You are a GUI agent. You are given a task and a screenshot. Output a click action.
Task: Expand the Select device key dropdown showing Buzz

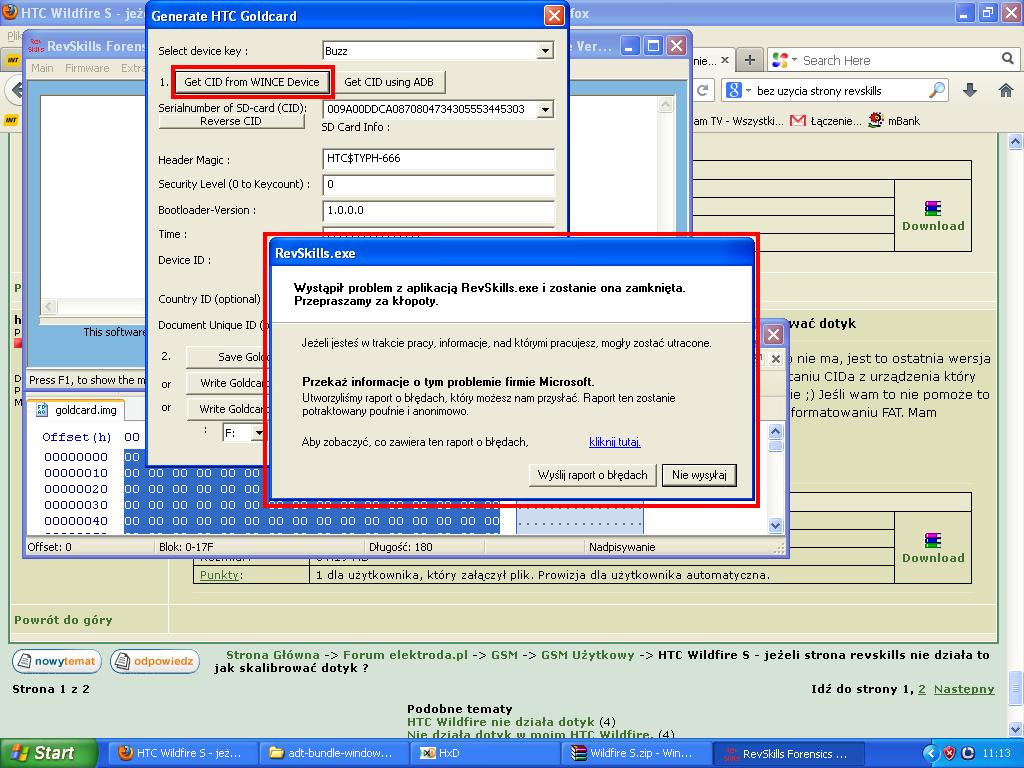(x=545, y=51)
